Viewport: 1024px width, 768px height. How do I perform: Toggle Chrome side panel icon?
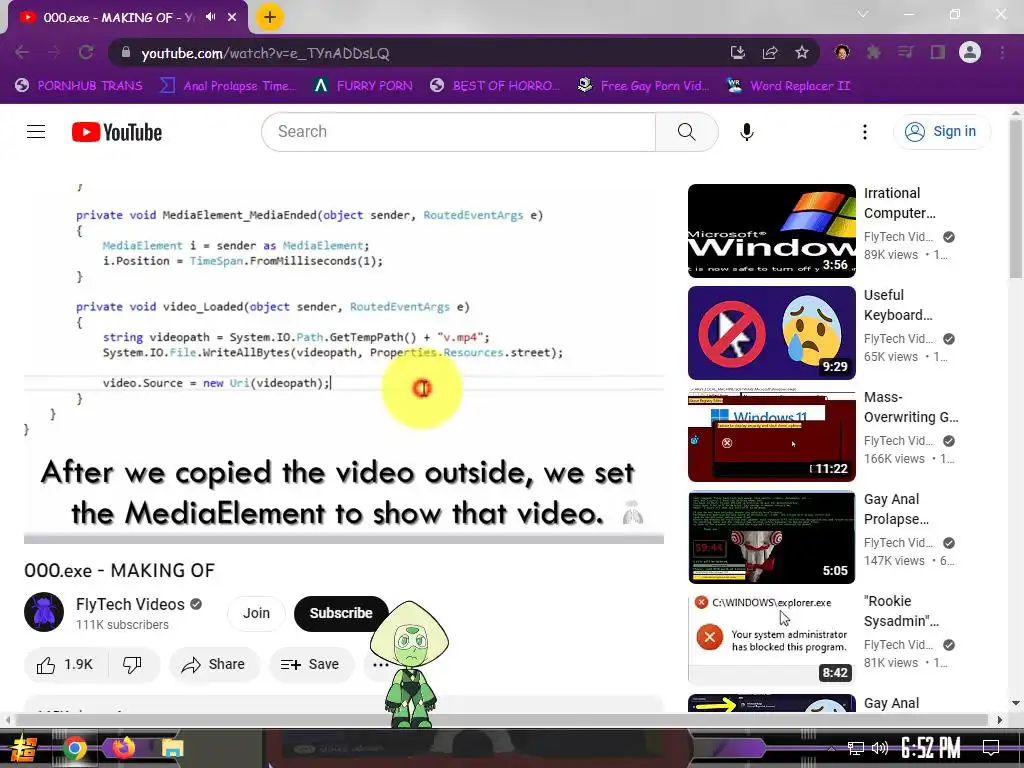pos(938,52)
